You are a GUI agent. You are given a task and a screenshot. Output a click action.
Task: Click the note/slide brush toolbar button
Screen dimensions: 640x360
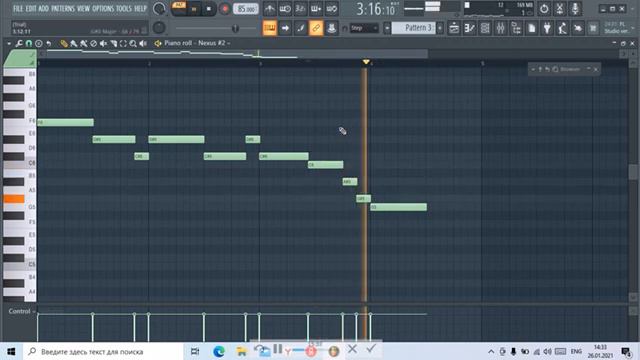[300, 28]
